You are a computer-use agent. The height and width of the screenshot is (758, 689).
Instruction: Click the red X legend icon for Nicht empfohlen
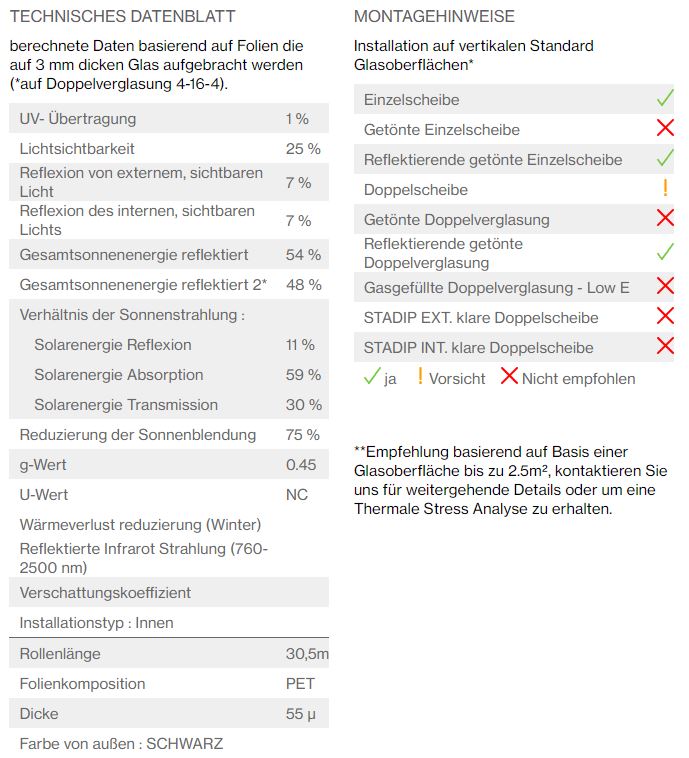tap(509, 376)
